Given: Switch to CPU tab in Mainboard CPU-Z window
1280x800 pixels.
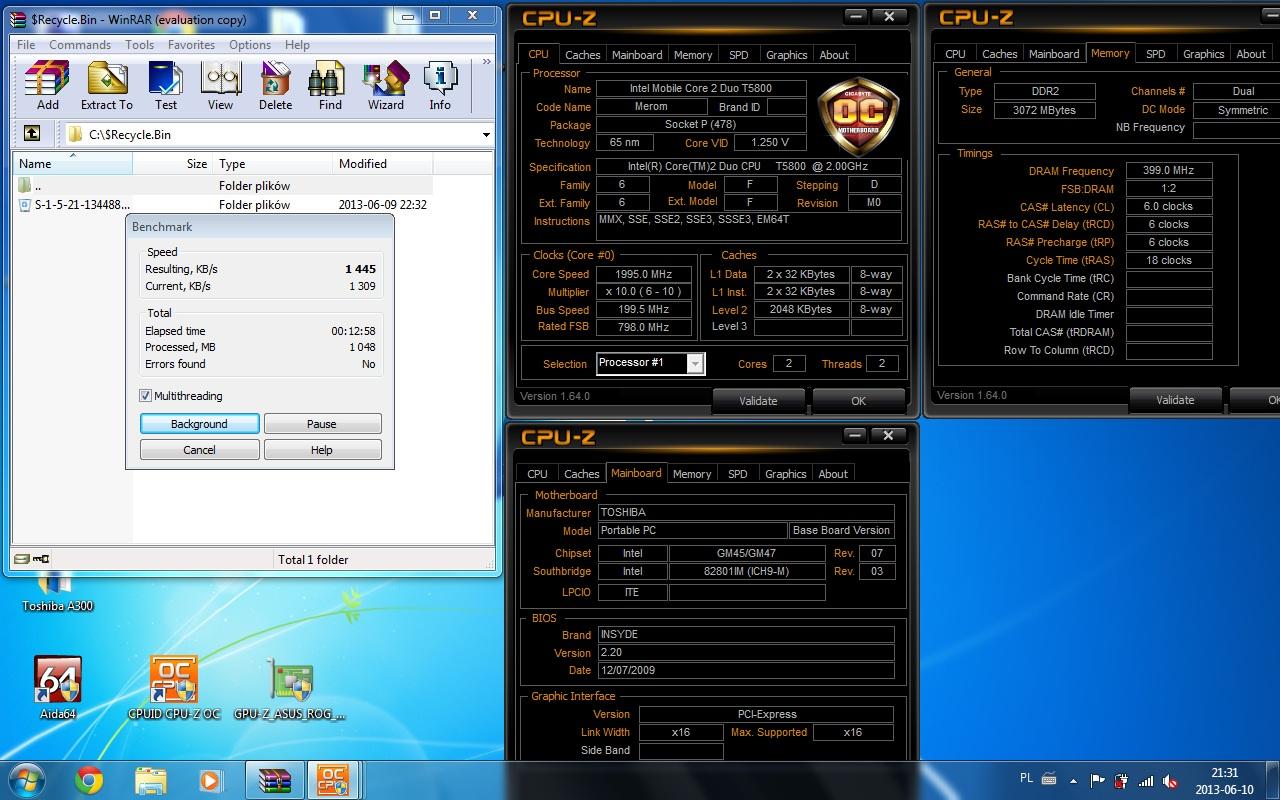Looking at the screenshot, I should (x=538, y=474).
